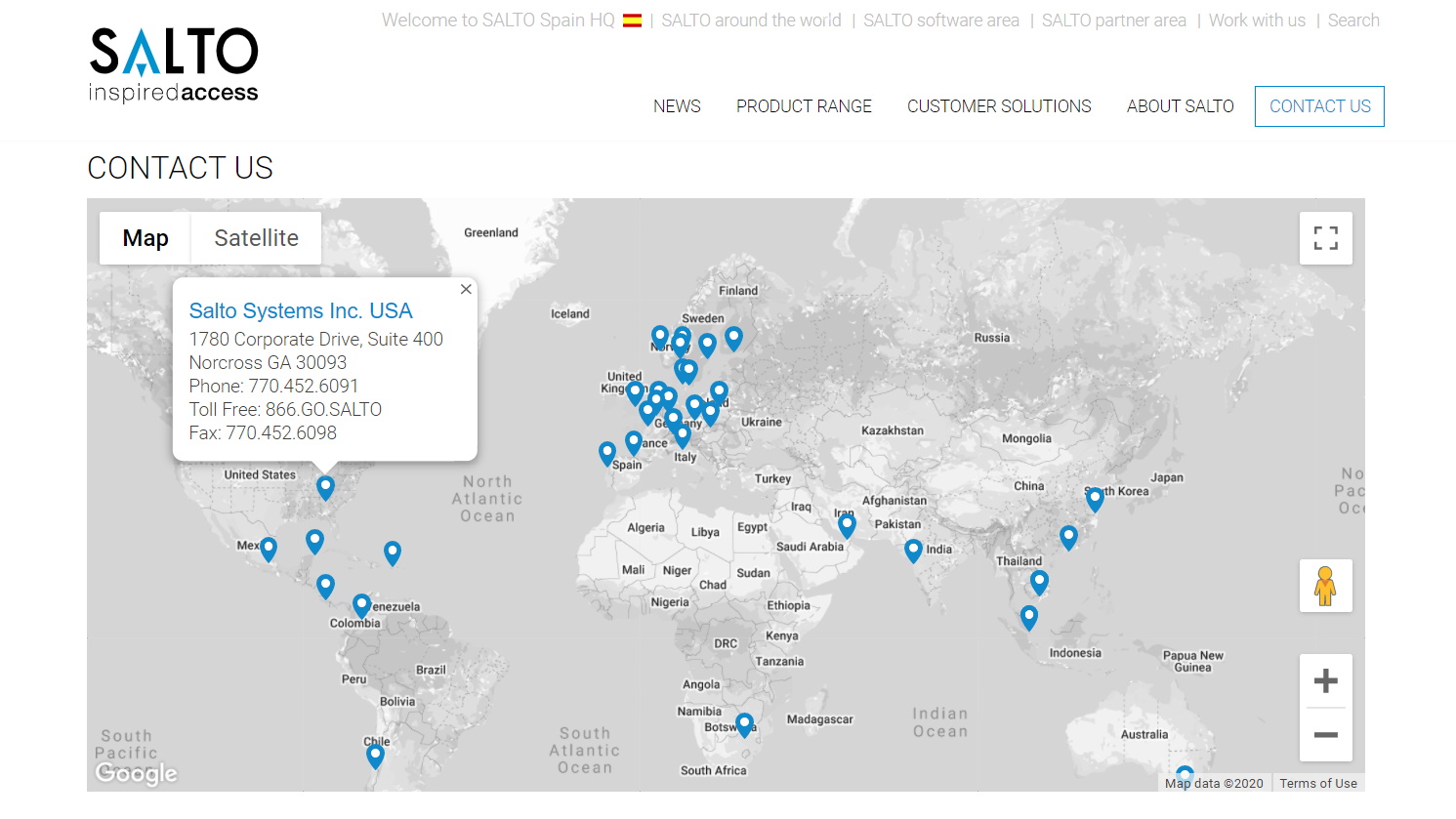This screenshot has width=1456, height=819.
Task: Select the marker near Thailand
Action: pos(1039,584)
